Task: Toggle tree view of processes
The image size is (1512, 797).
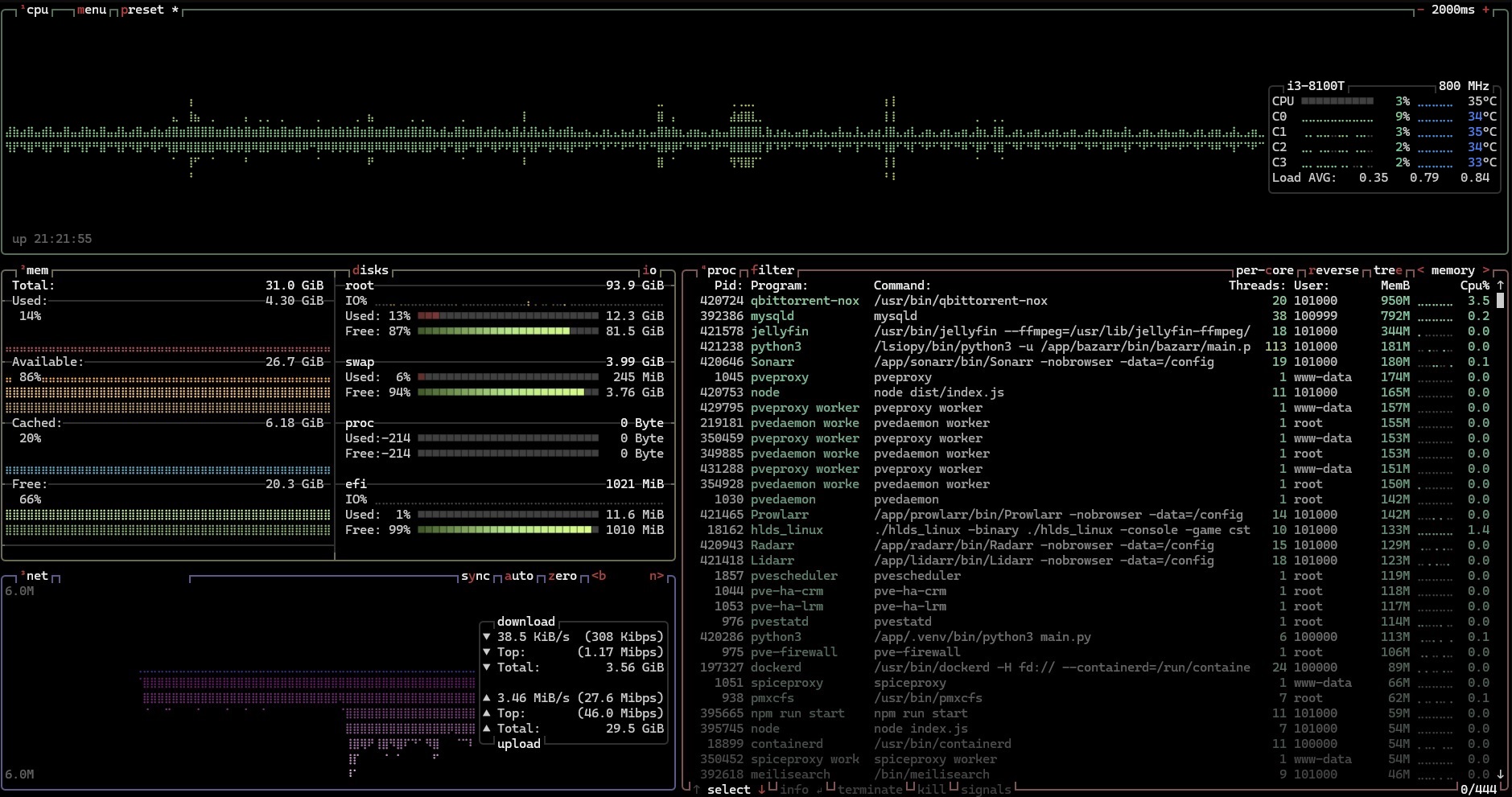Action: 1388,270
